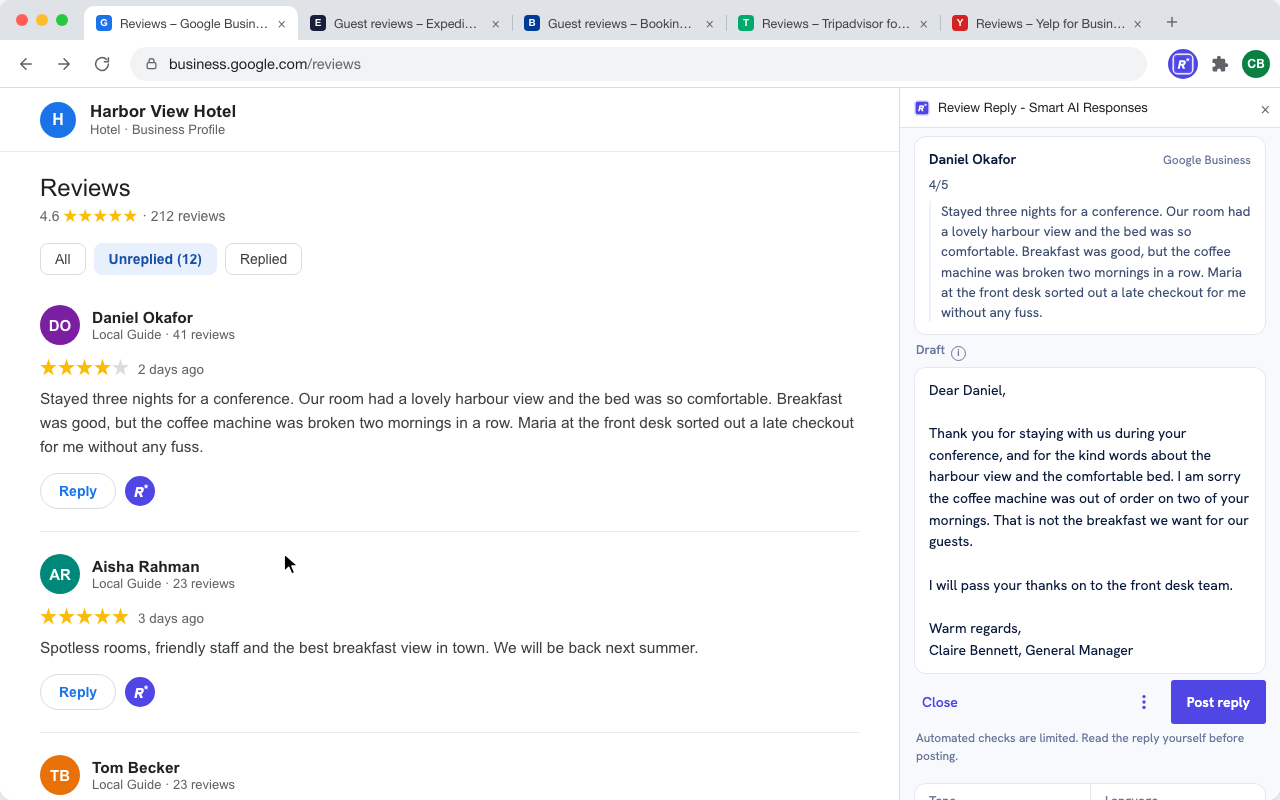Click the 212 reviews count
Image resolution: width=1280 pixels, height=800 pixels.
coord(188,216)
